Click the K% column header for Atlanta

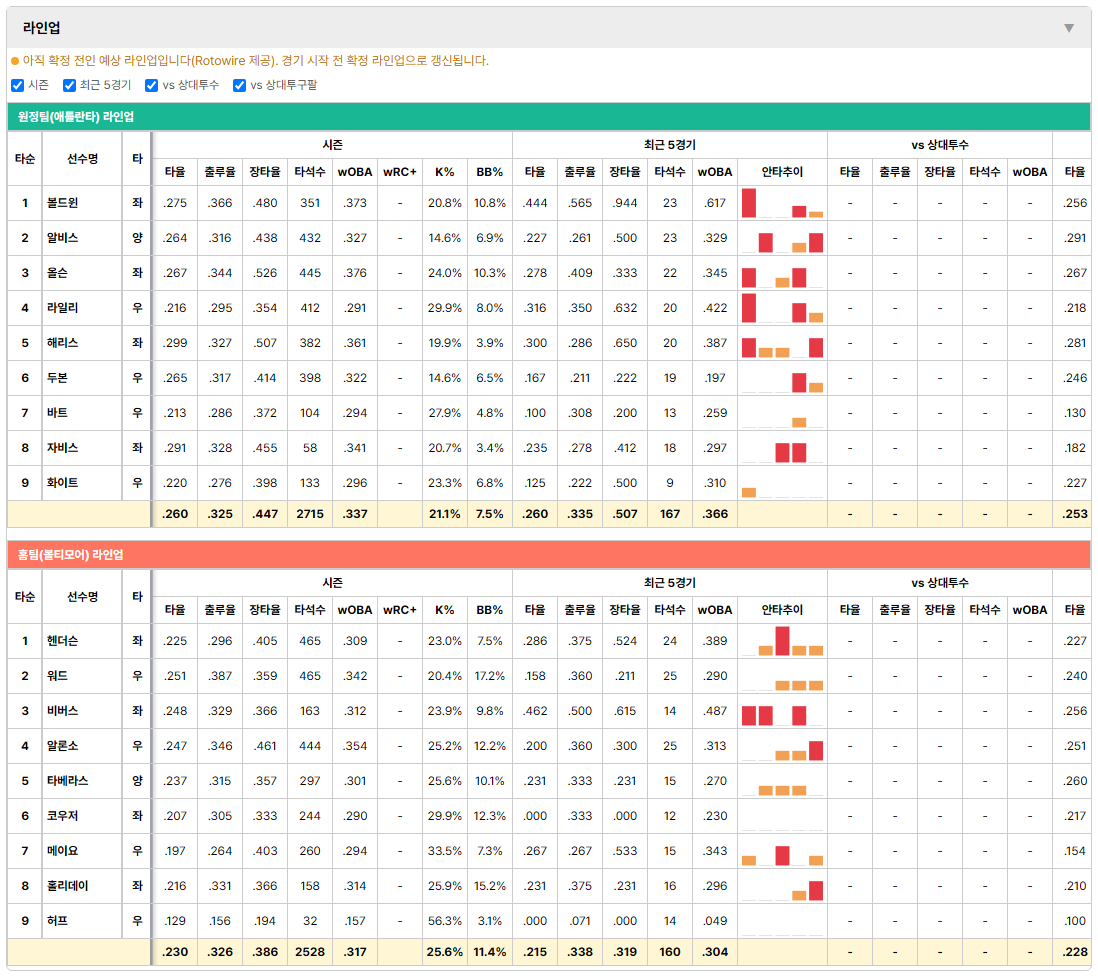(x=445, y=172)
